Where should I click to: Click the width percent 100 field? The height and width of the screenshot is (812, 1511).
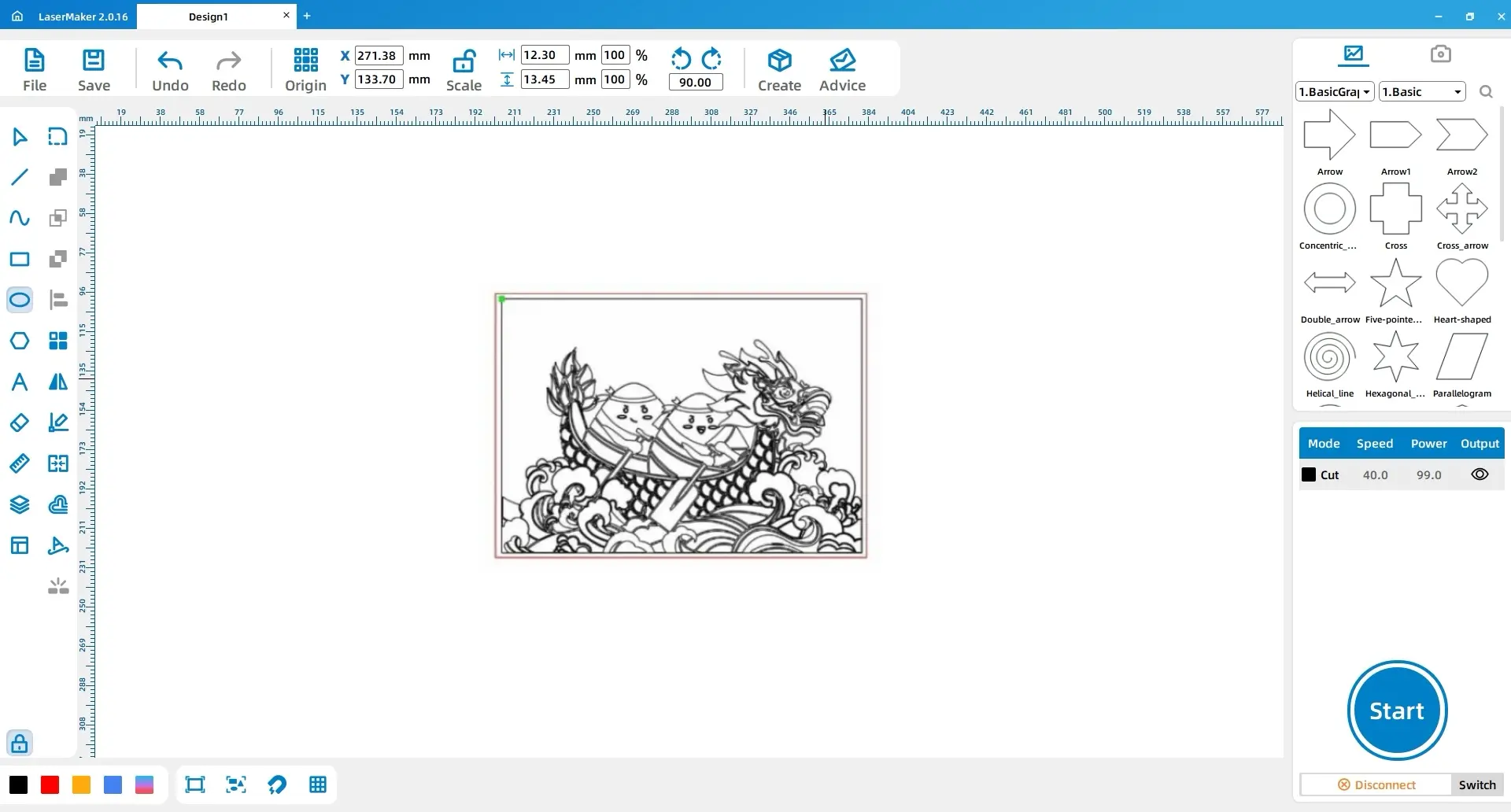615,55
